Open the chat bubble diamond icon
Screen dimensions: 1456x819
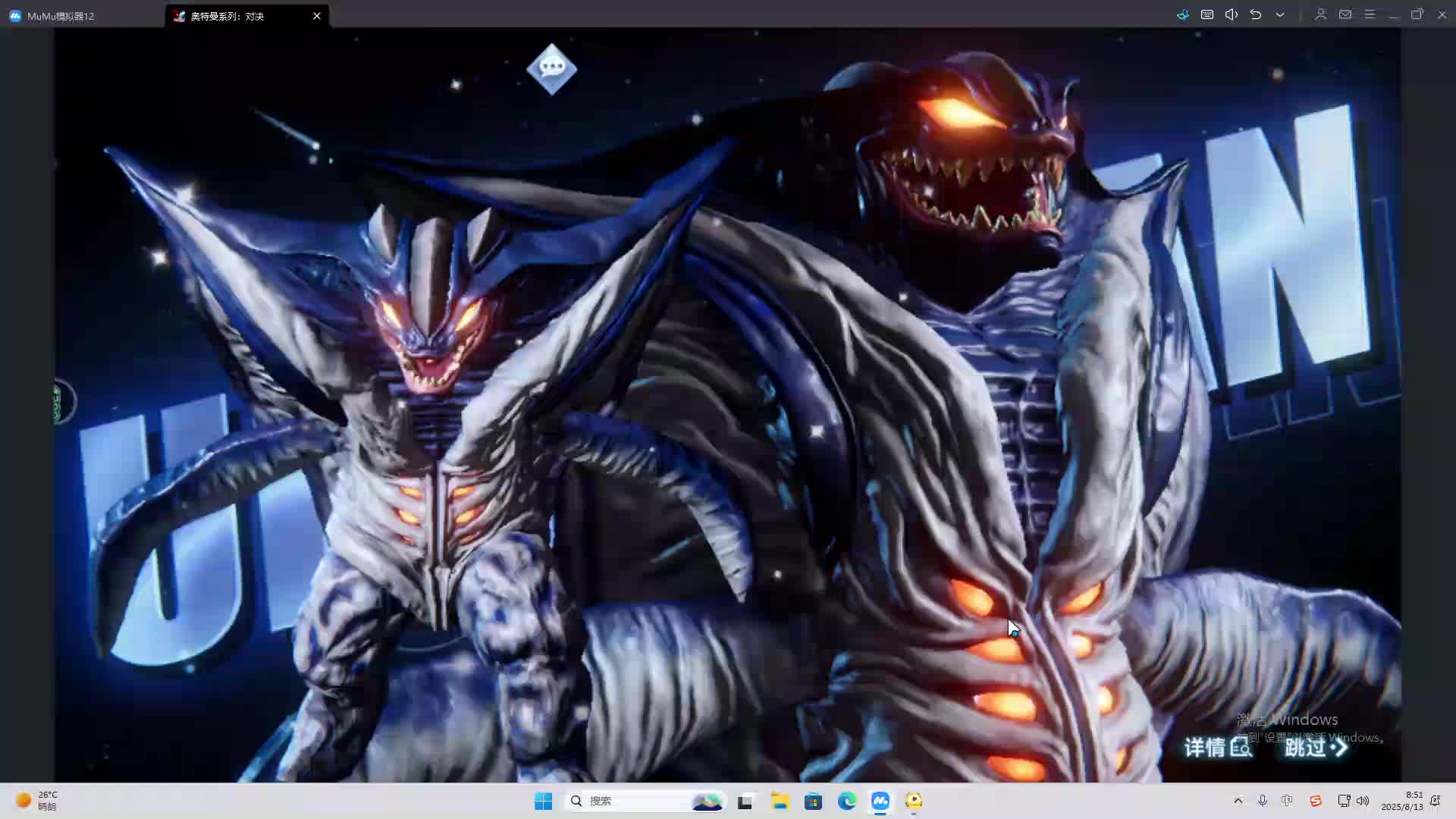tap(551, 69)
